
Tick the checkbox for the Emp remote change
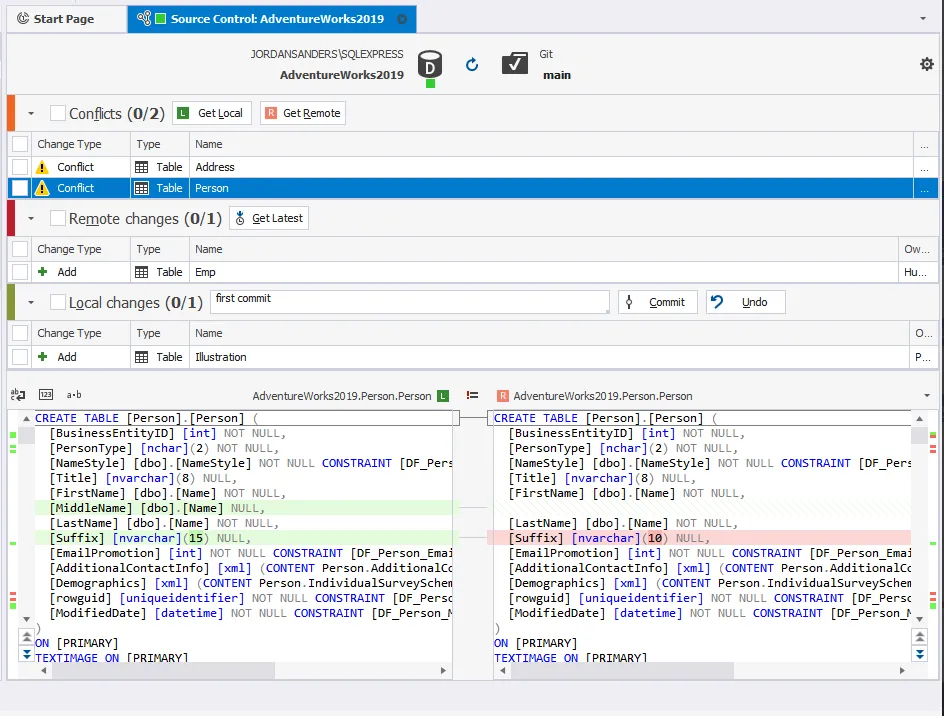pyautogui.click(x=20, y=272)
